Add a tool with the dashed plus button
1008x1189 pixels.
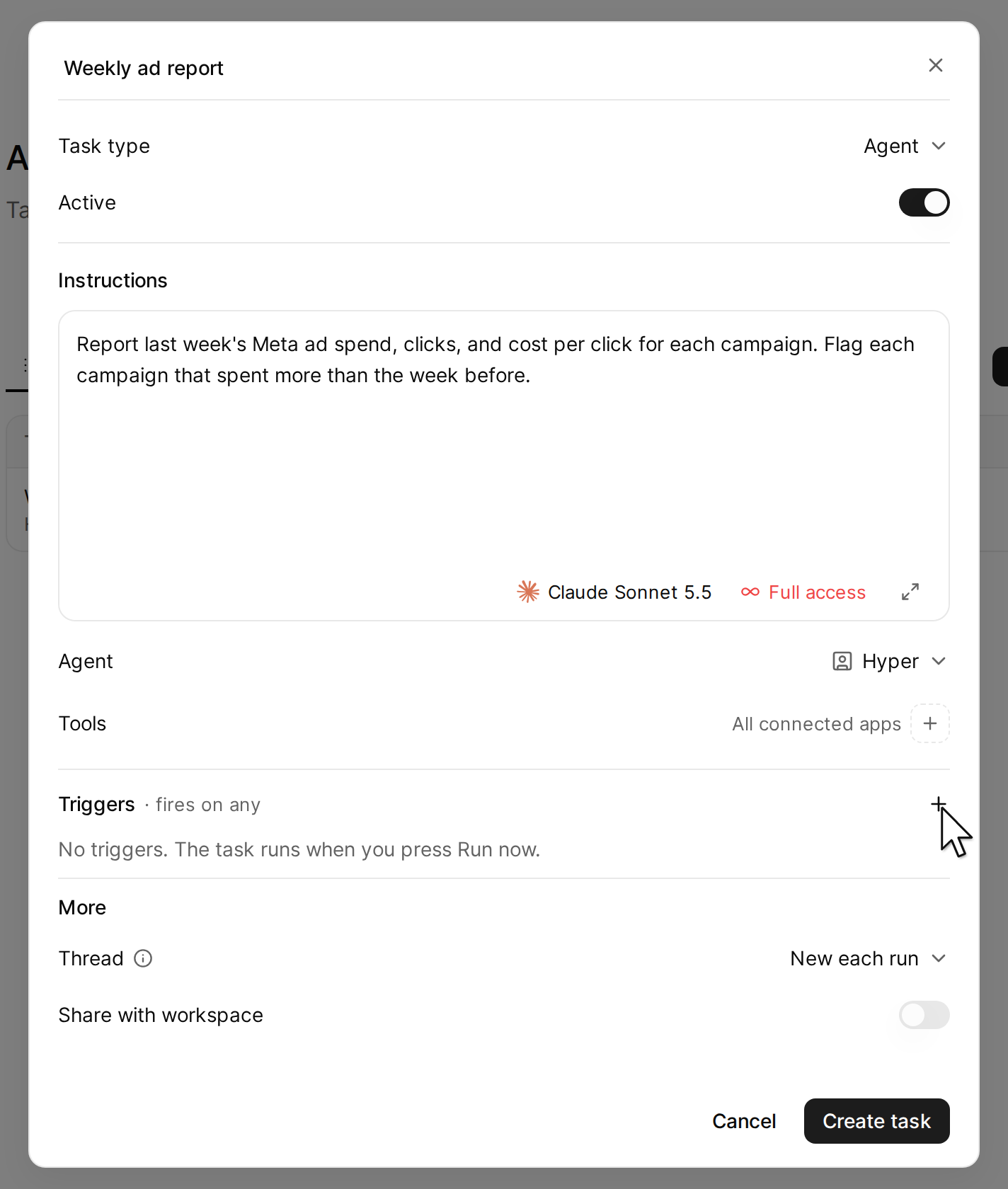click(930, 723)
